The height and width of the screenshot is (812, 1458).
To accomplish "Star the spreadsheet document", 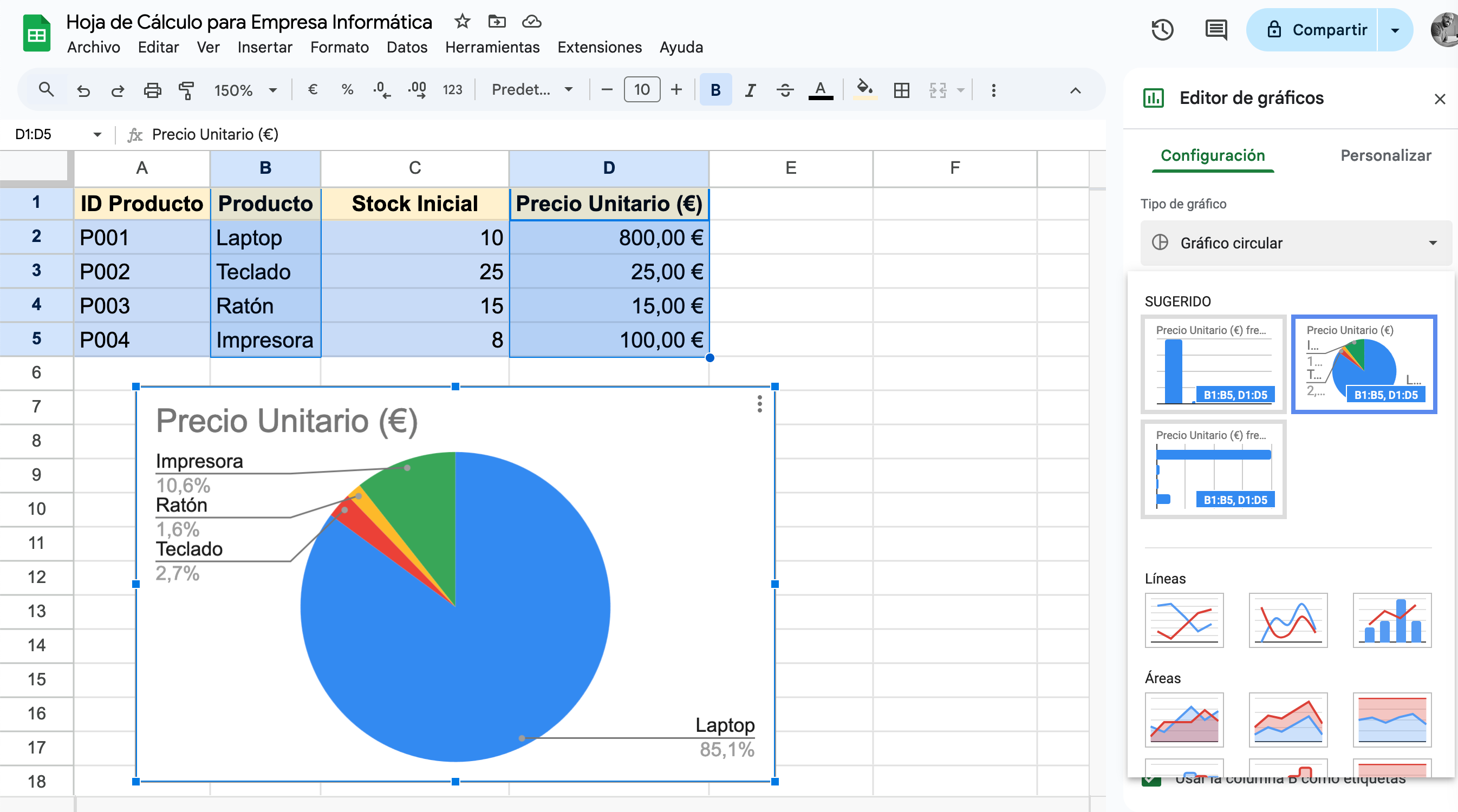I will click(462, 22).
